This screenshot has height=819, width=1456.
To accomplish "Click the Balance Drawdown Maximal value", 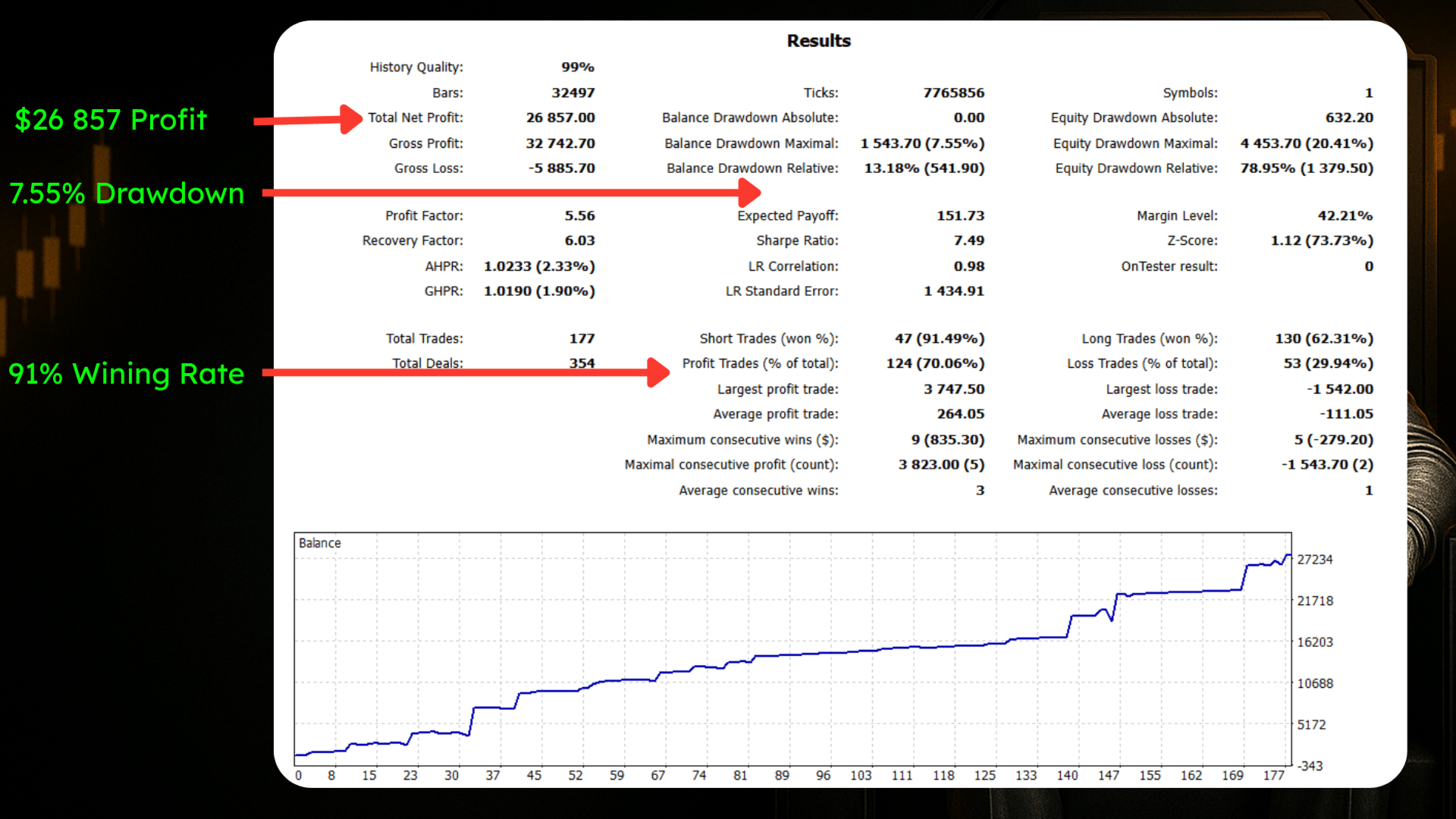I will [x=922, y=143].
